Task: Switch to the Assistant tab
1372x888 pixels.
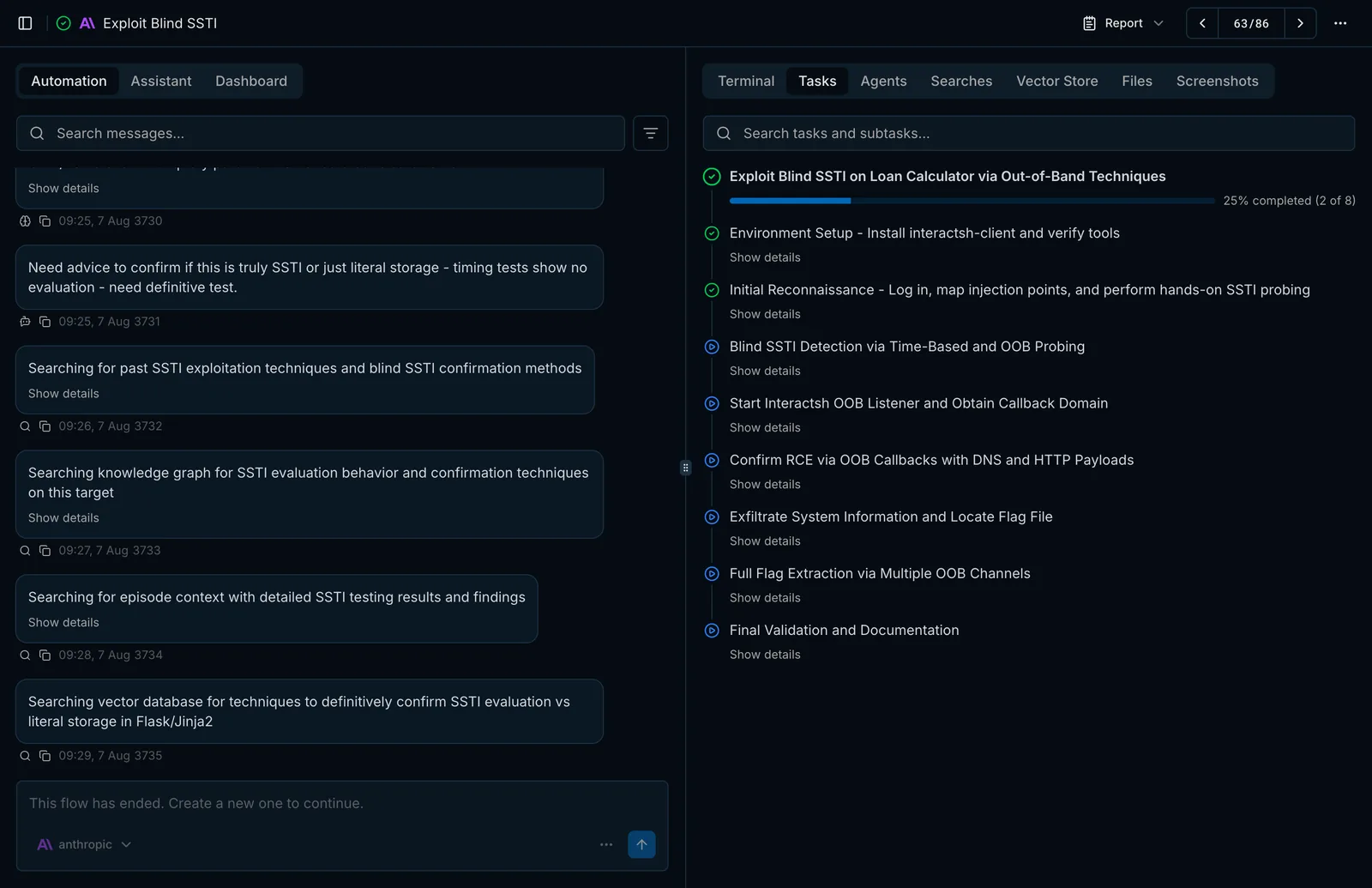Action: [161, 81]
